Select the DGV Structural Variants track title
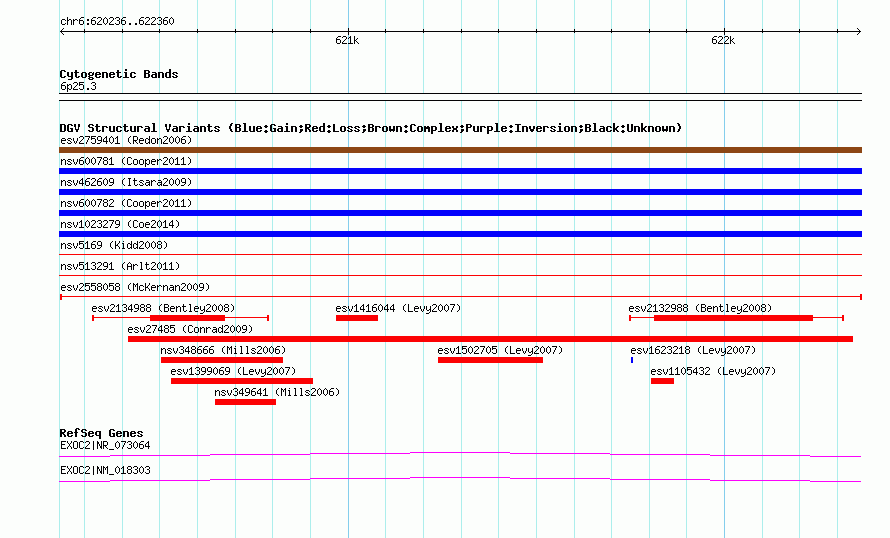 pyautogui.click(x=371, y=128)
